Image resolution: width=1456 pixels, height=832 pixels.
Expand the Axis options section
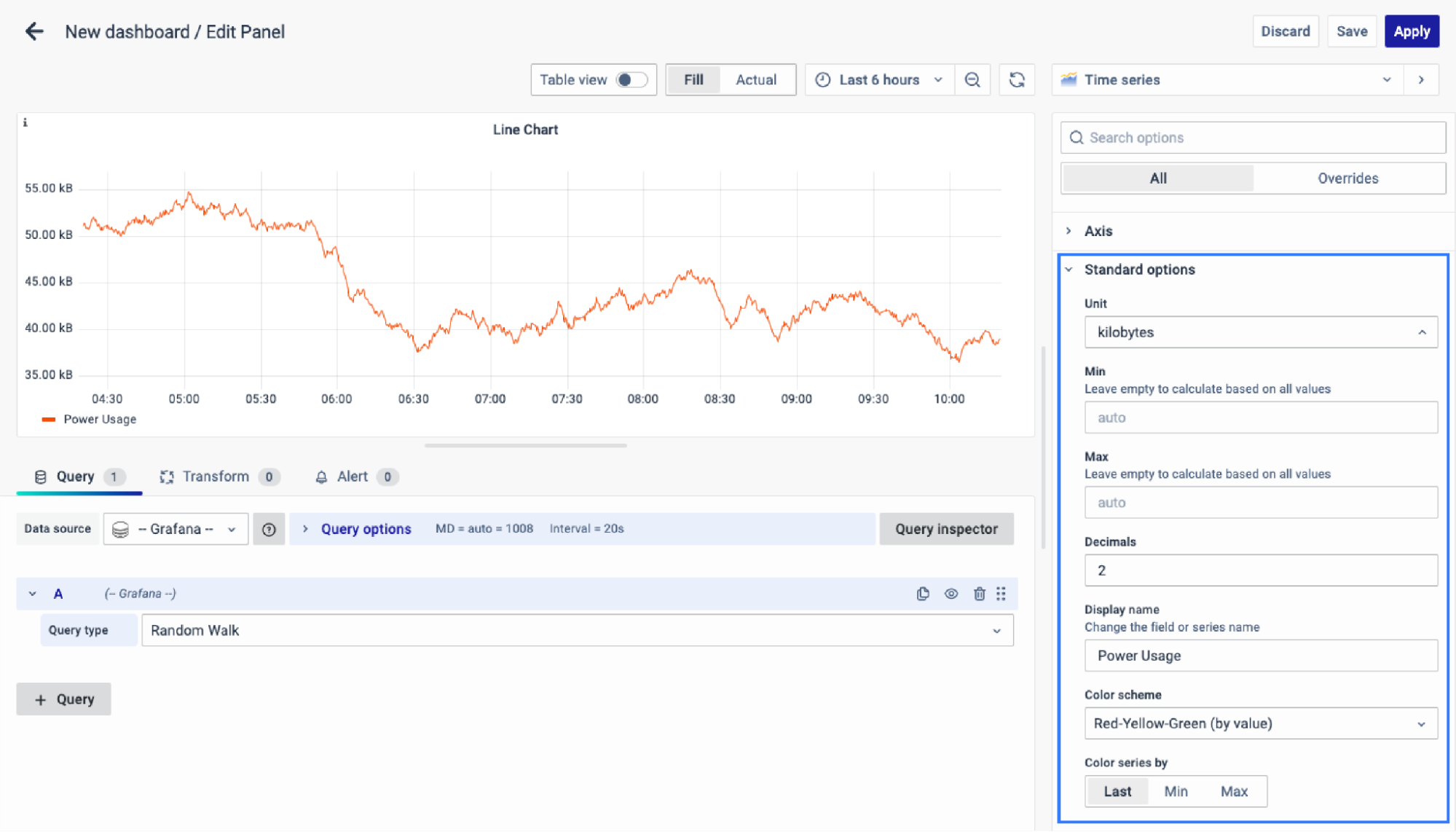[x=1098, y=231]
